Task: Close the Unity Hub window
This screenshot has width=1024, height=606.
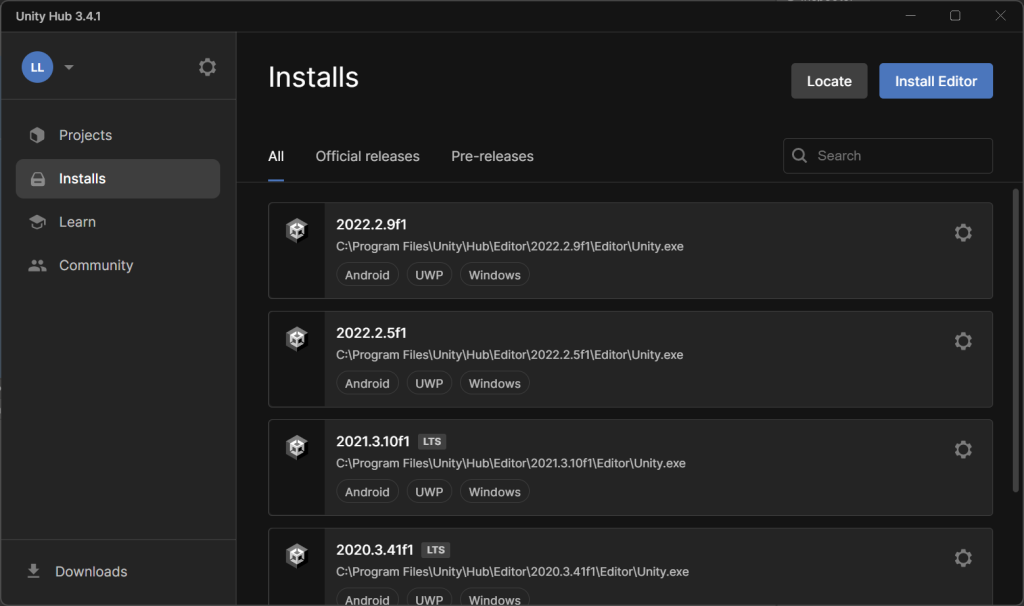Action: (x=1000, y=15)
